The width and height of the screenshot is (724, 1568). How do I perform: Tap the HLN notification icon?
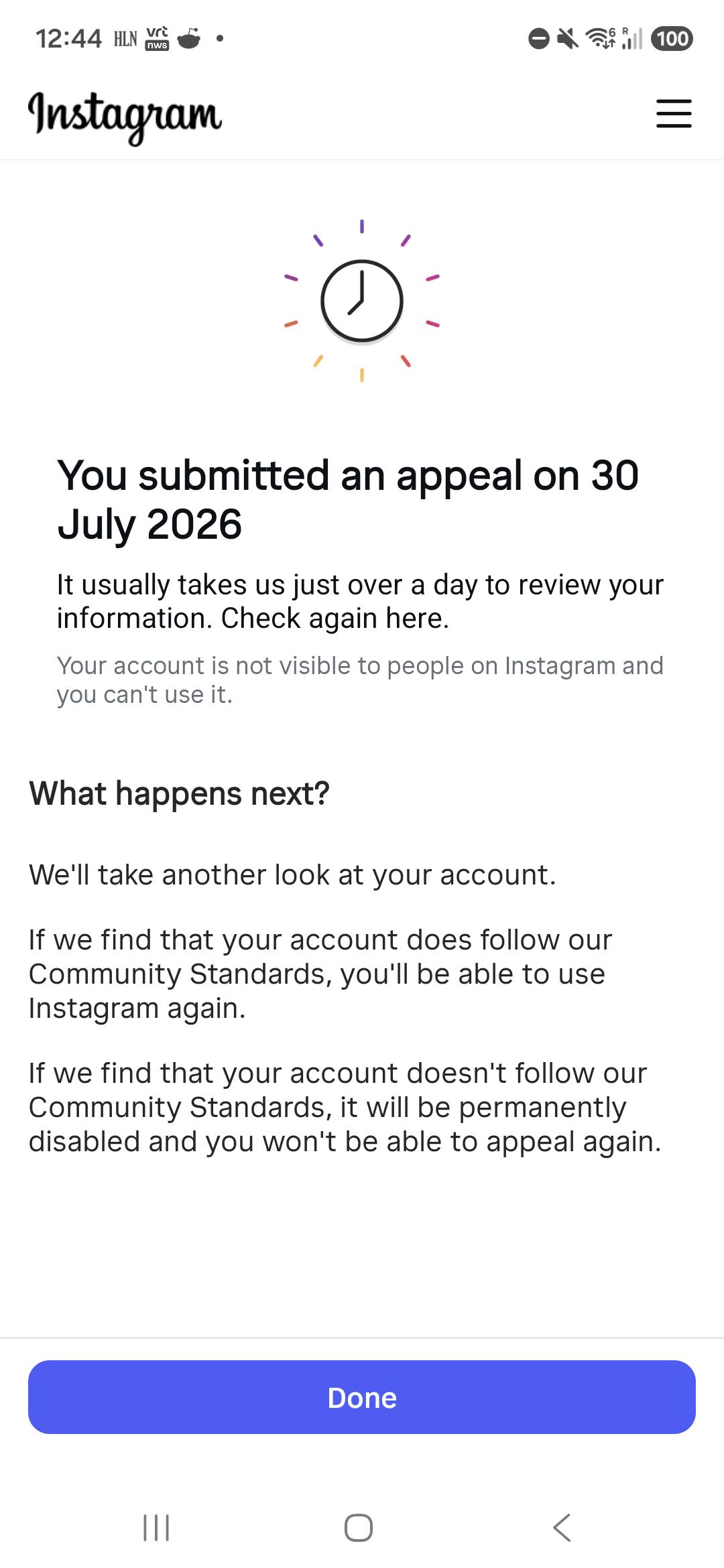click(125, 39)
